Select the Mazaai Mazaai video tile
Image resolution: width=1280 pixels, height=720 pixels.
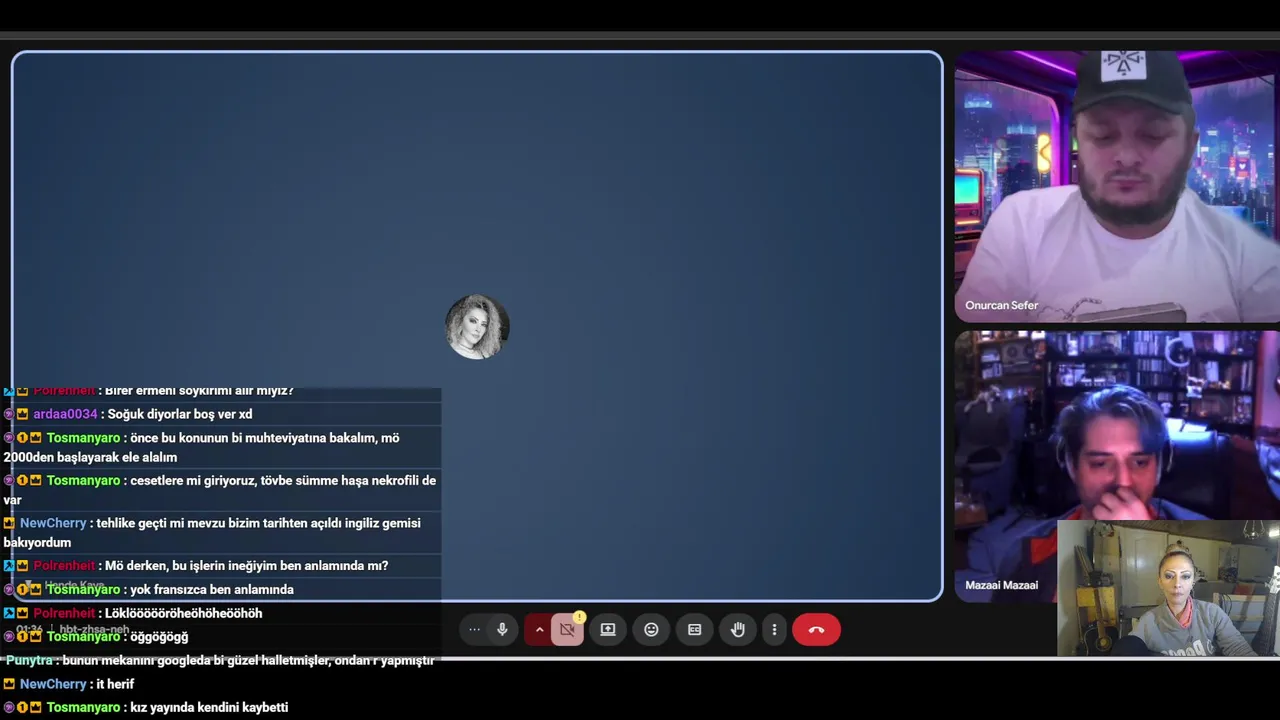tap(1117, 466)
